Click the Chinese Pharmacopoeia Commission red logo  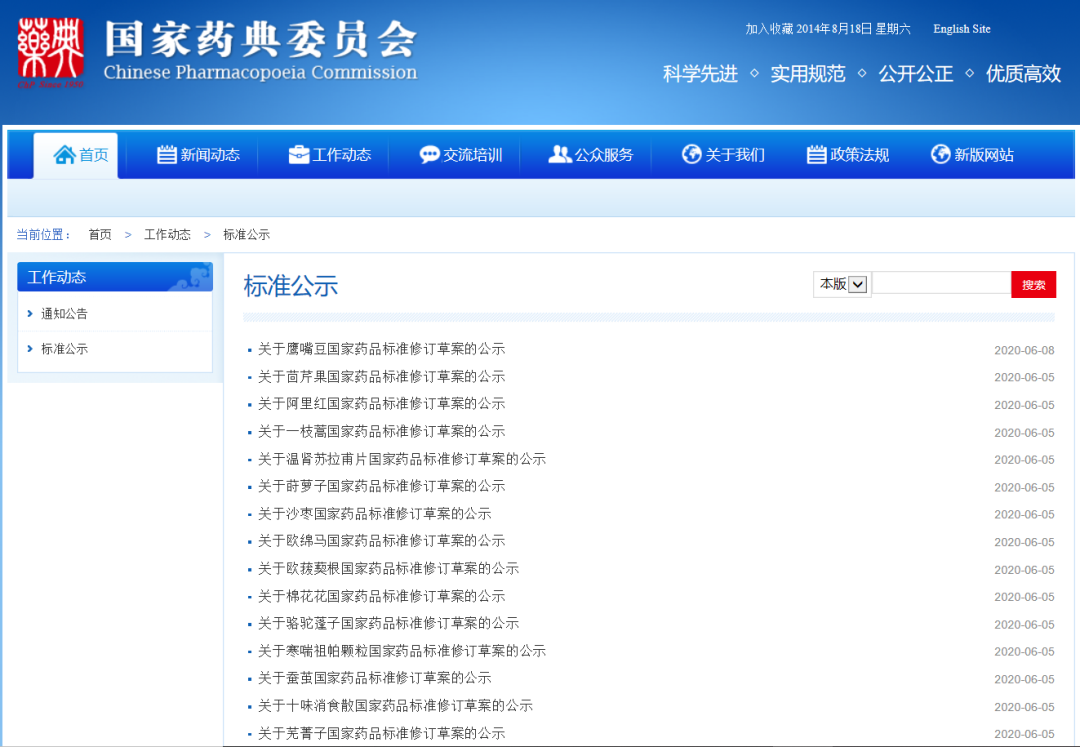point(50,52)
